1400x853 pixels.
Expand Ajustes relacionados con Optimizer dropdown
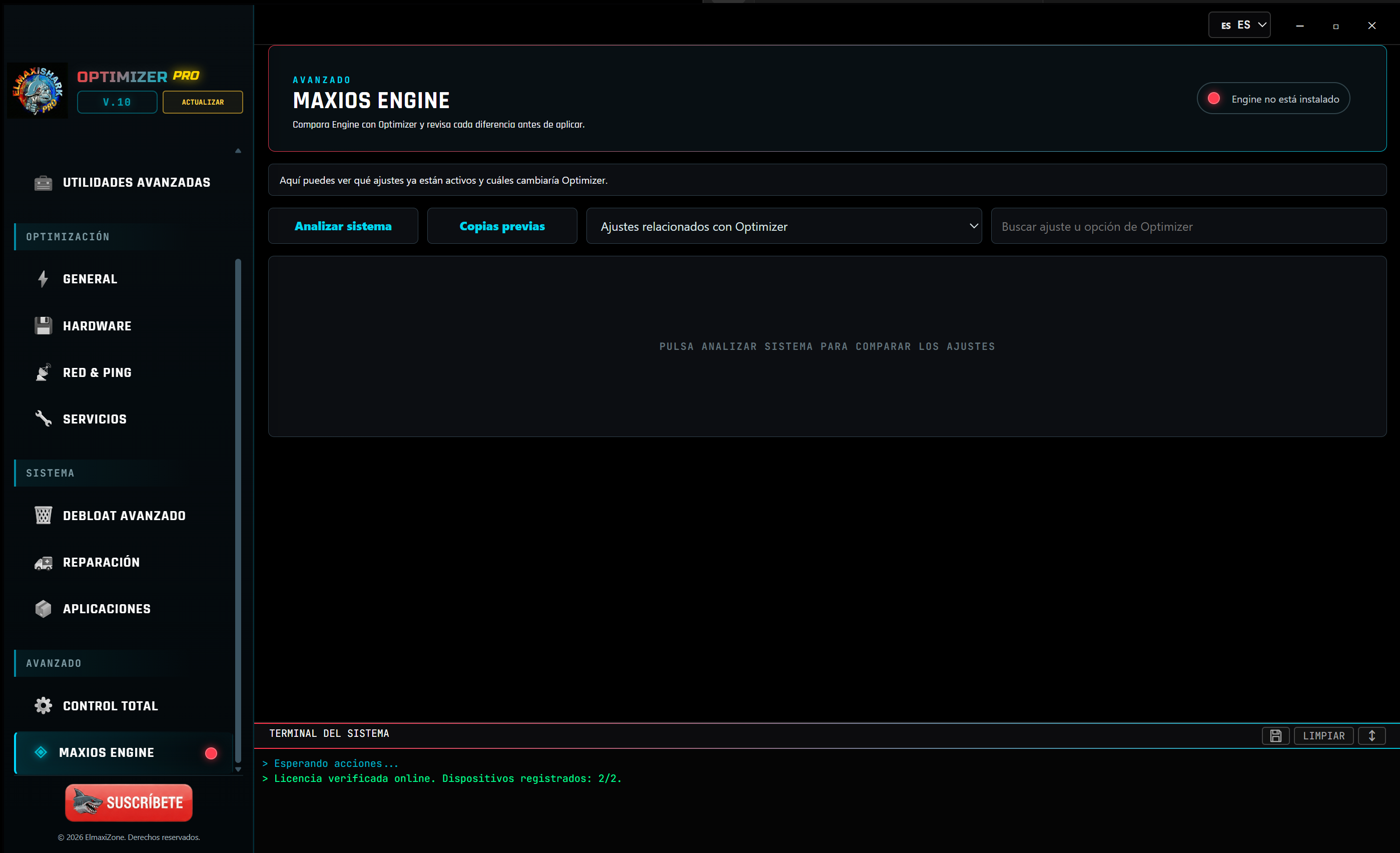pos(784,226)
